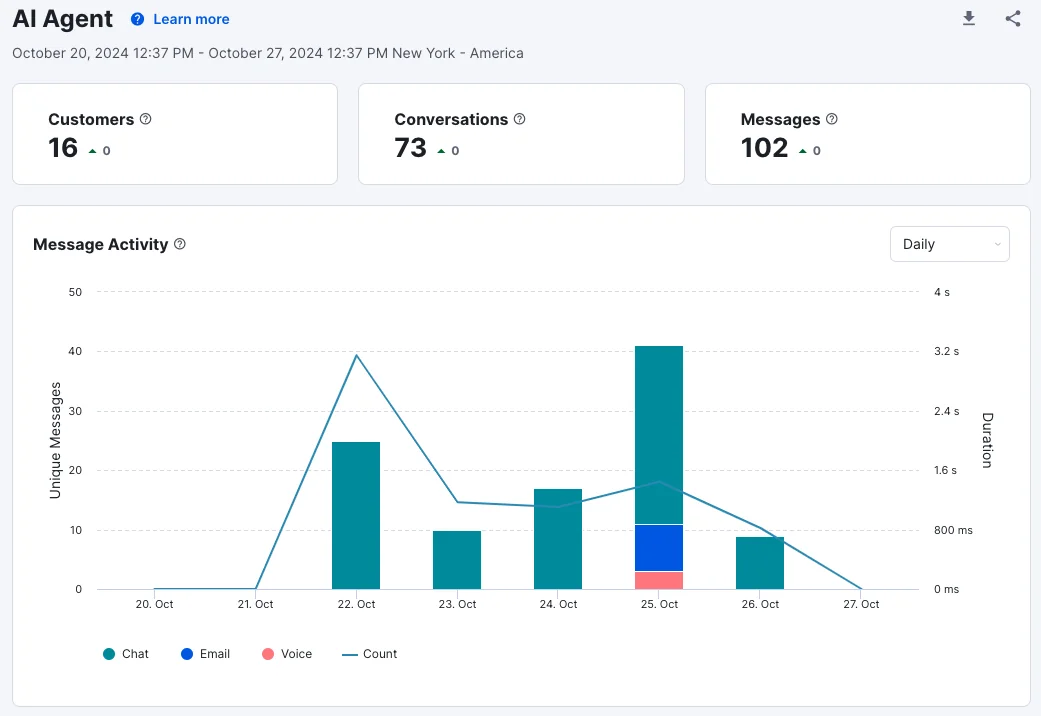Click the teal Chat segment on 25. Oct

coord(659,435)
